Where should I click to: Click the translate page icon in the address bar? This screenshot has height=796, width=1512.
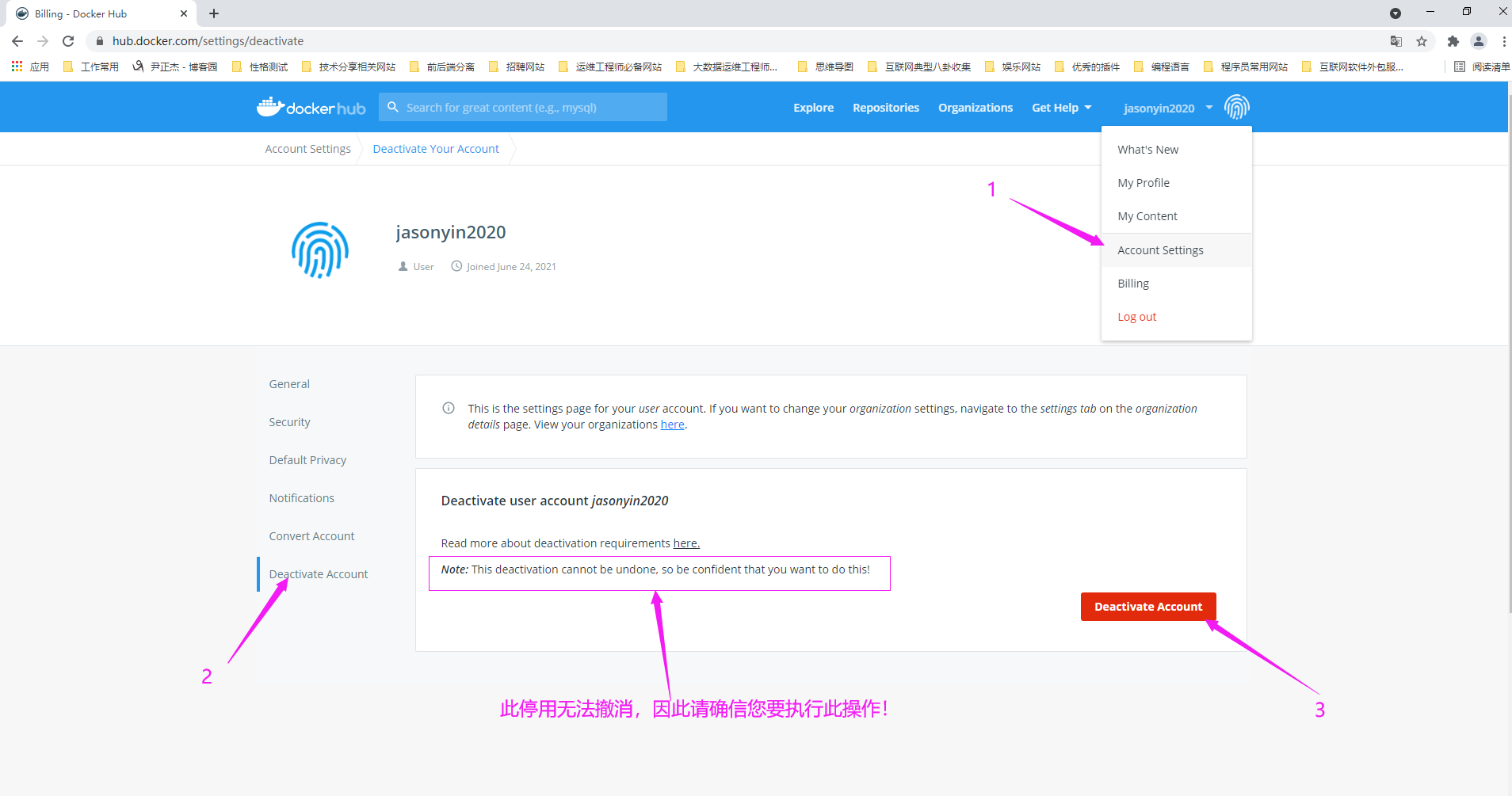click(1396, 41)
